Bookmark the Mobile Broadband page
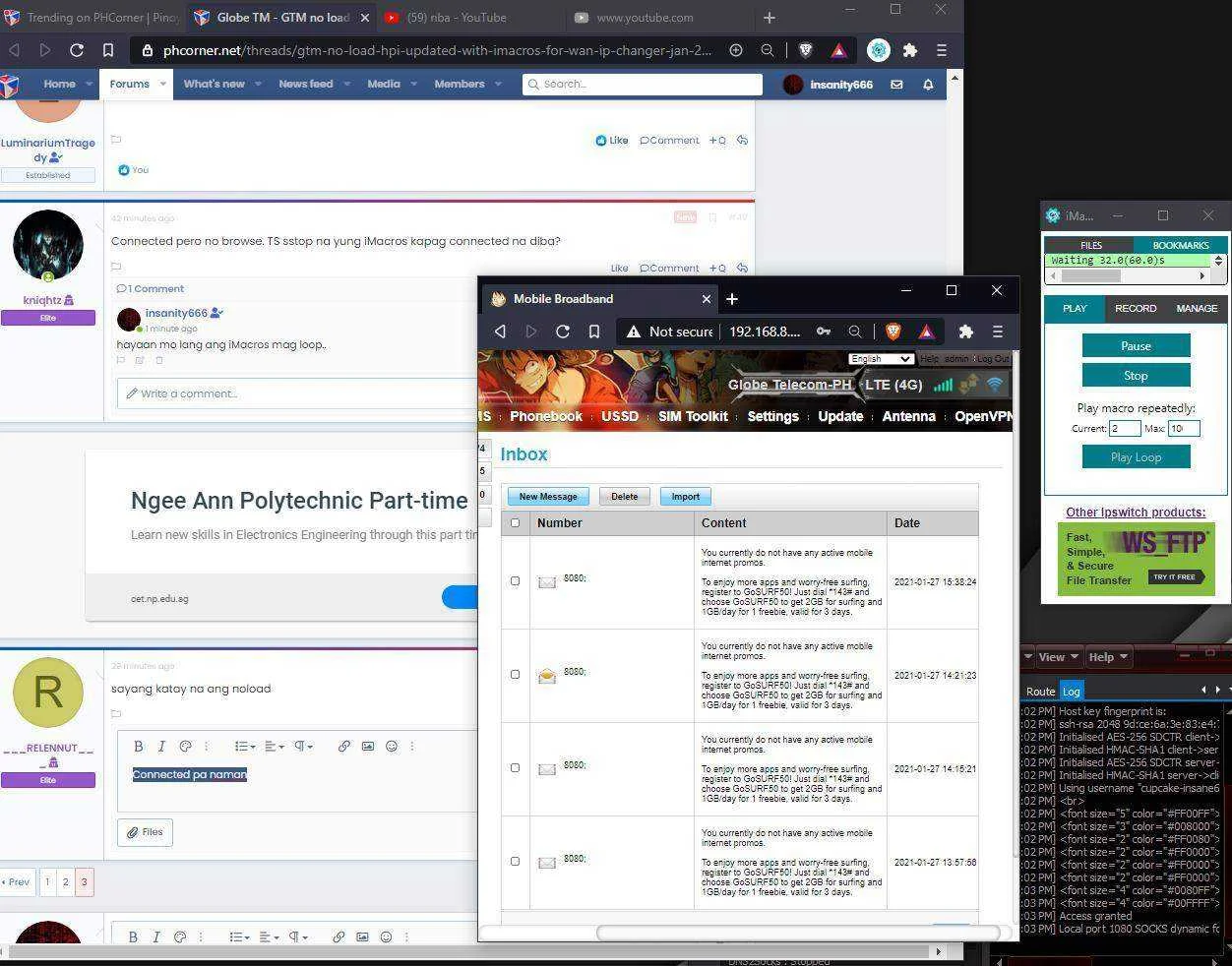 [594, 332]
